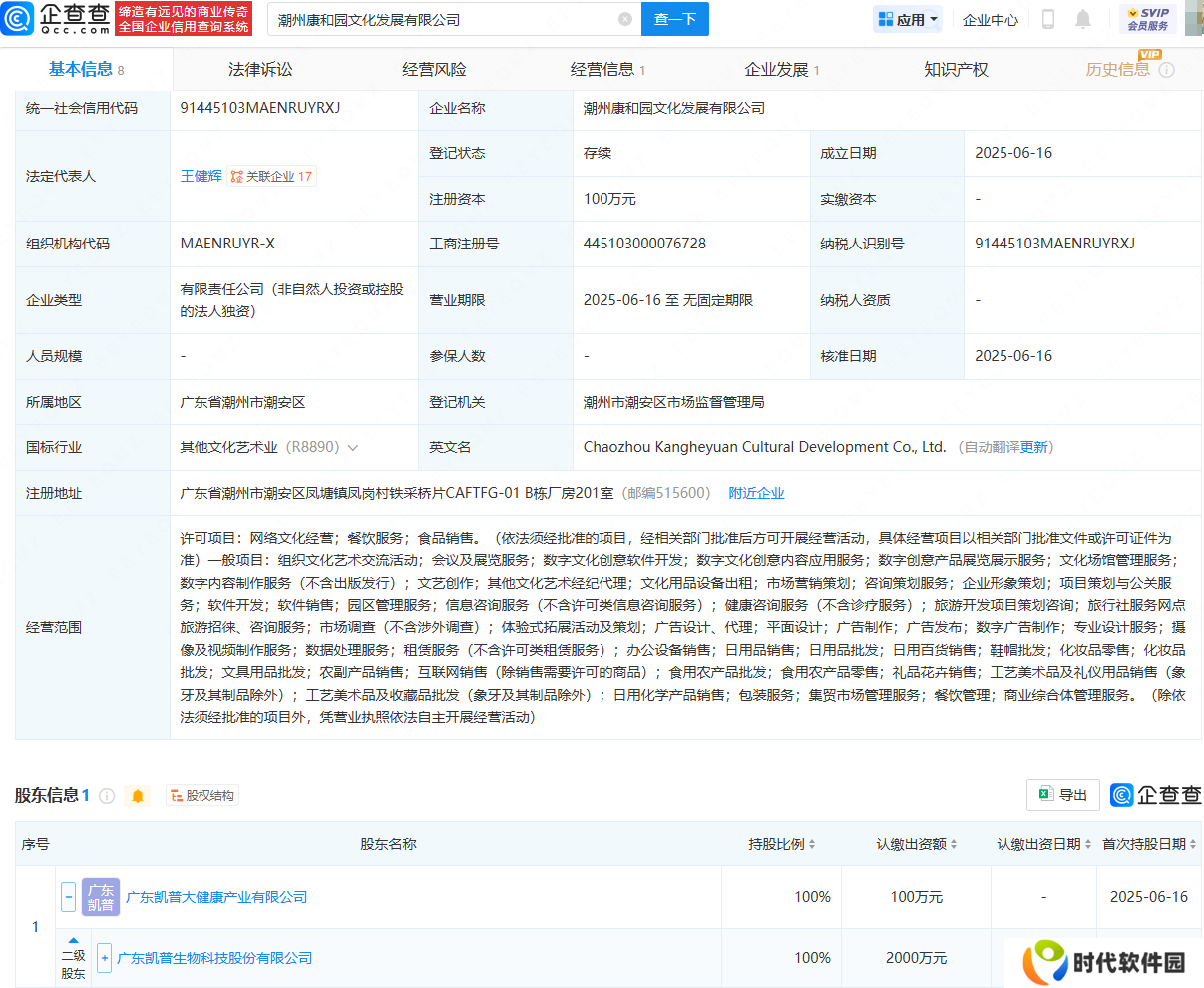This screenshot has height=988, width=1204.
Task: Switch to 经营信息 tab
Action: [607, 69]
